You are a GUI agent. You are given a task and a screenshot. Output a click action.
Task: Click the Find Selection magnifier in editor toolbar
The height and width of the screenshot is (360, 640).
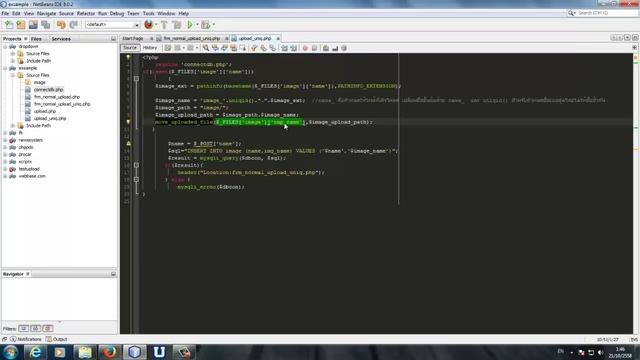pyautogui.click(x=206, y=48)
